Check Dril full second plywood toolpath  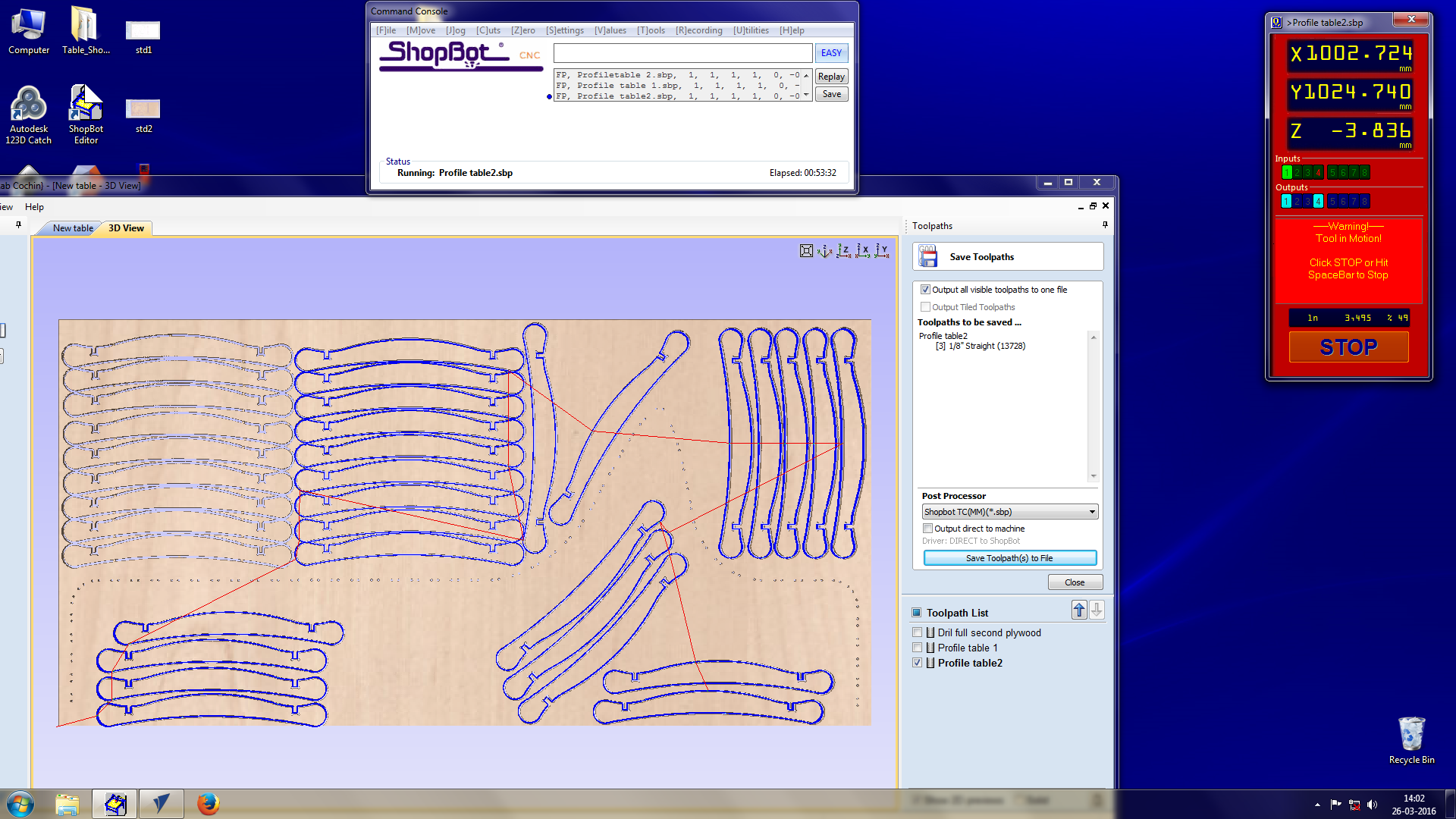pos(918,632)
